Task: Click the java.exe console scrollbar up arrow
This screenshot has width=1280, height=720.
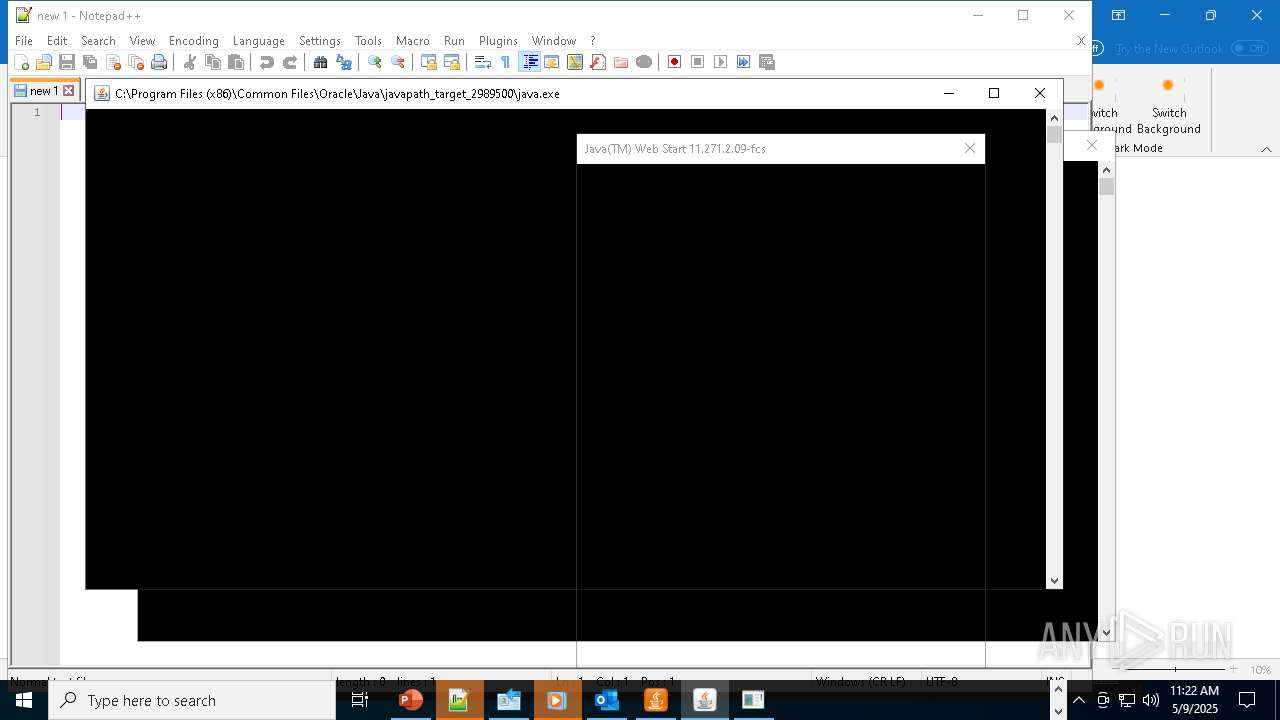Action: pos(1054,117)
